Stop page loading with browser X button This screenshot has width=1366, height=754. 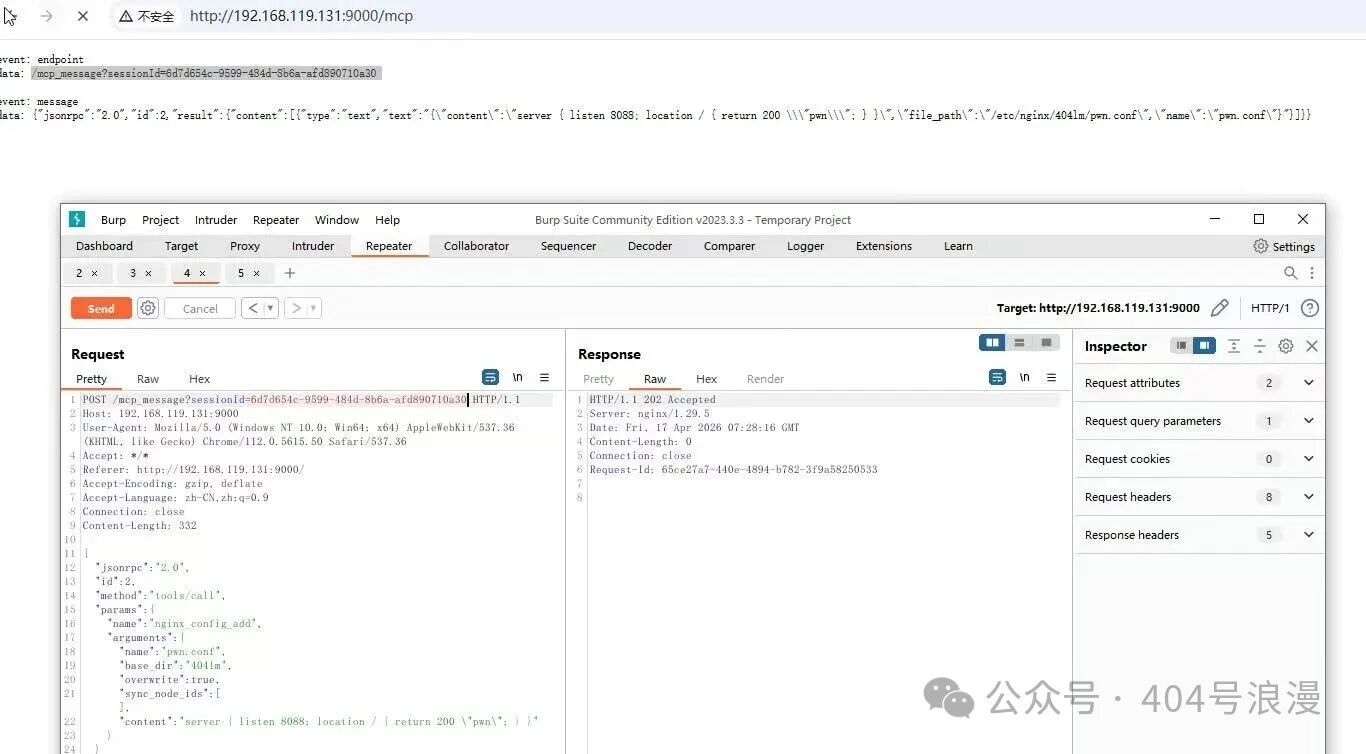tap(83, 16)
